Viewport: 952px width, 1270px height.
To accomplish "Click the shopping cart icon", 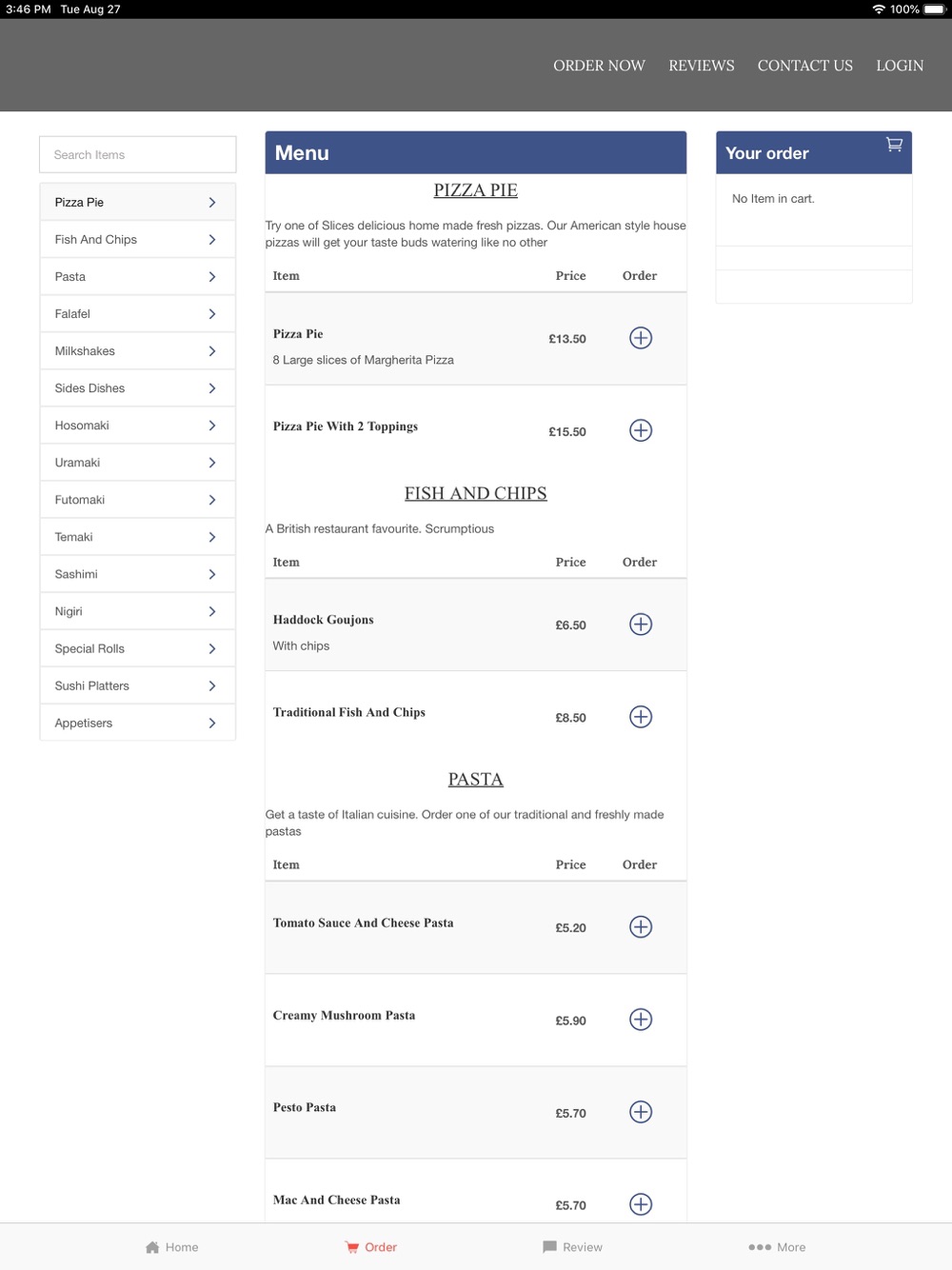I will (894, 145).
